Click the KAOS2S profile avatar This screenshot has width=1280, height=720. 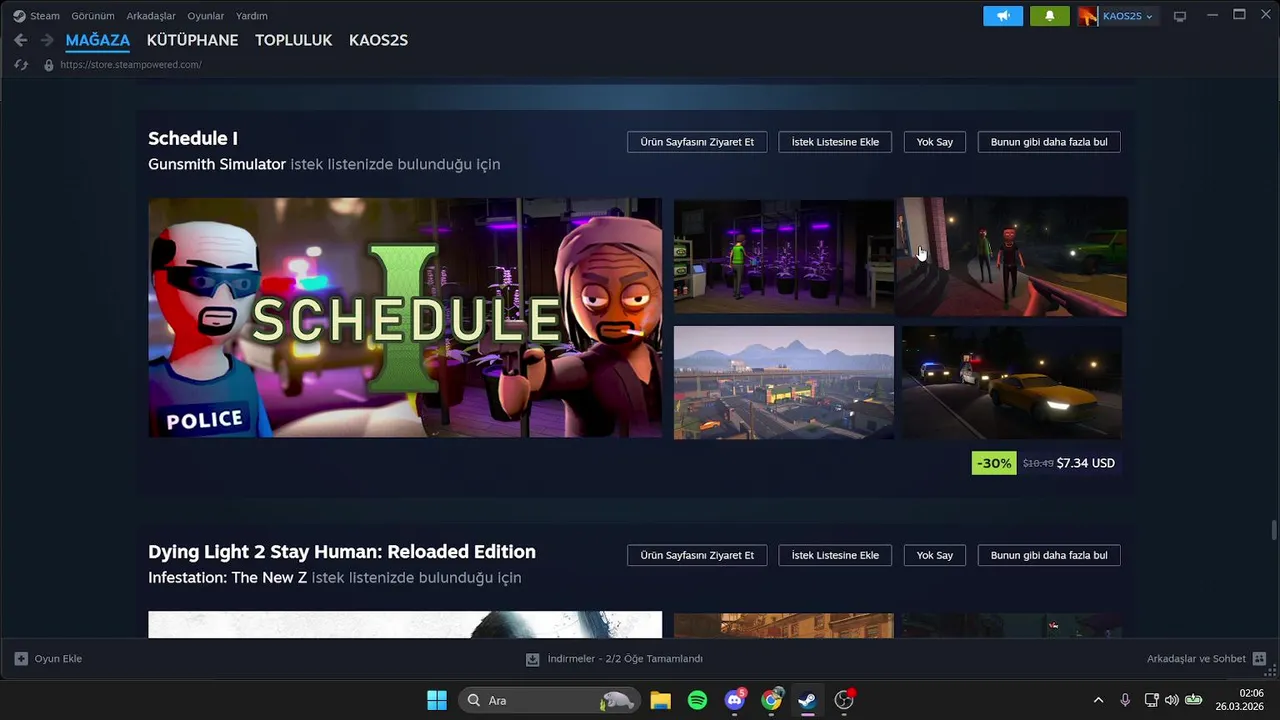pyautogui.click(x=1088, y=16)
